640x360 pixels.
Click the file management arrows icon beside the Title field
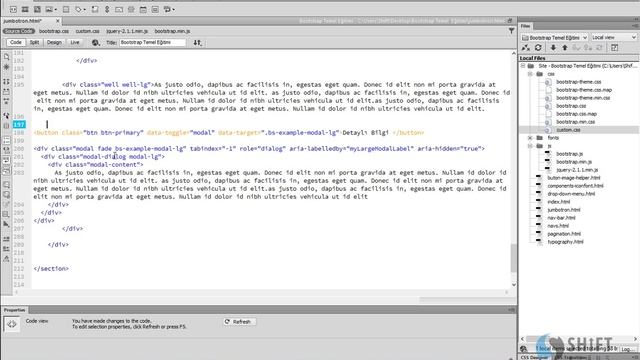tap(198, 42)
